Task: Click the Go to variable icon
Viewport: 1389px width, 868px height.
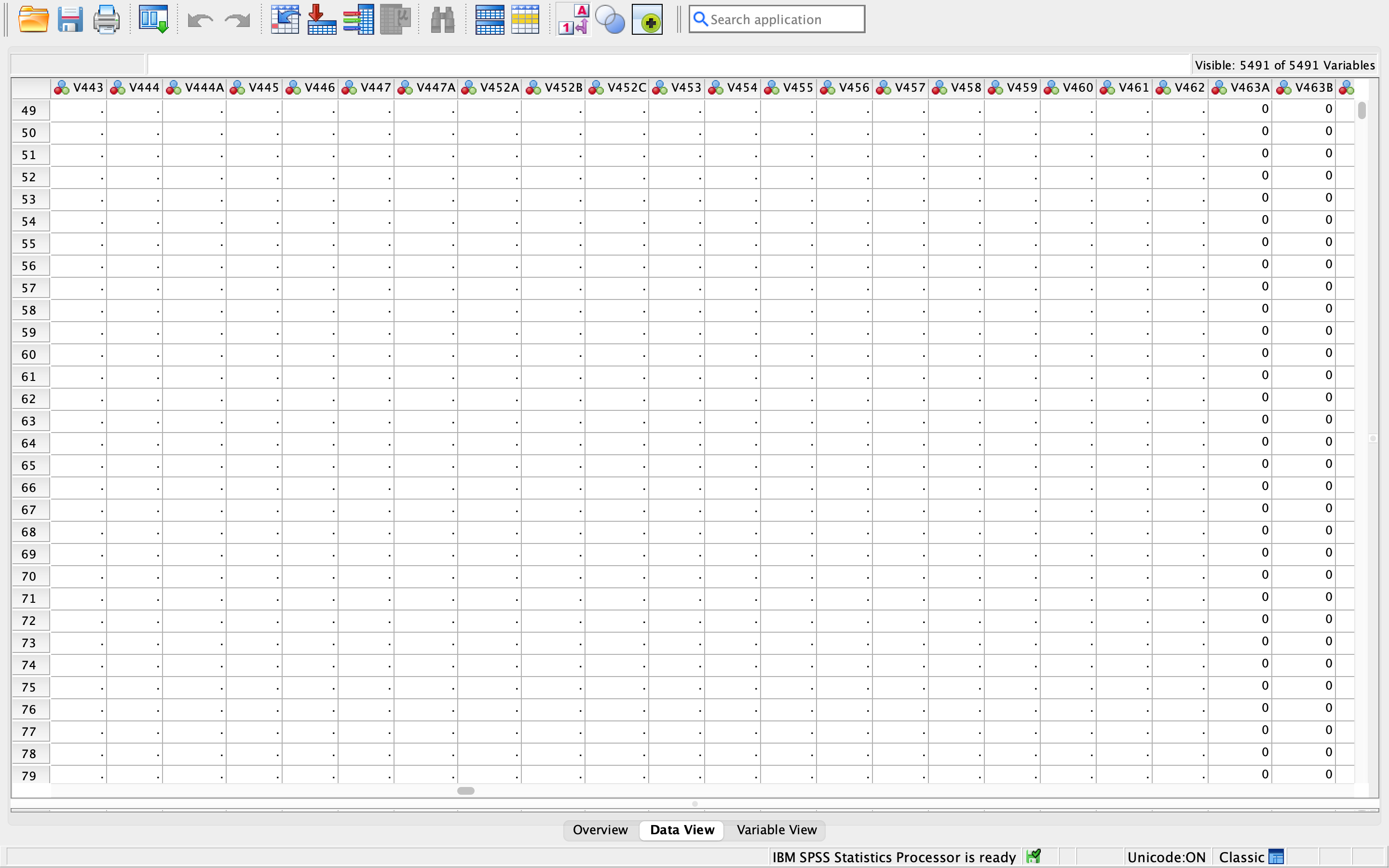Action: 321,19
